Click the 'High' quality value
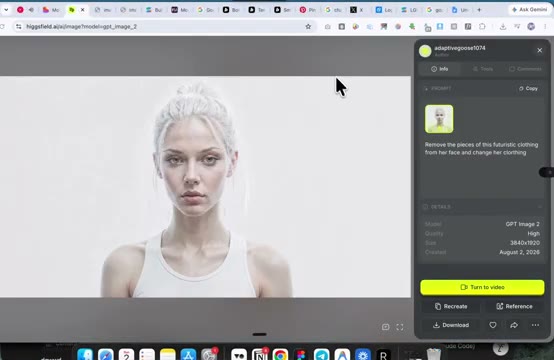Screen dimensions: 554x360 (x=534, y=234)
